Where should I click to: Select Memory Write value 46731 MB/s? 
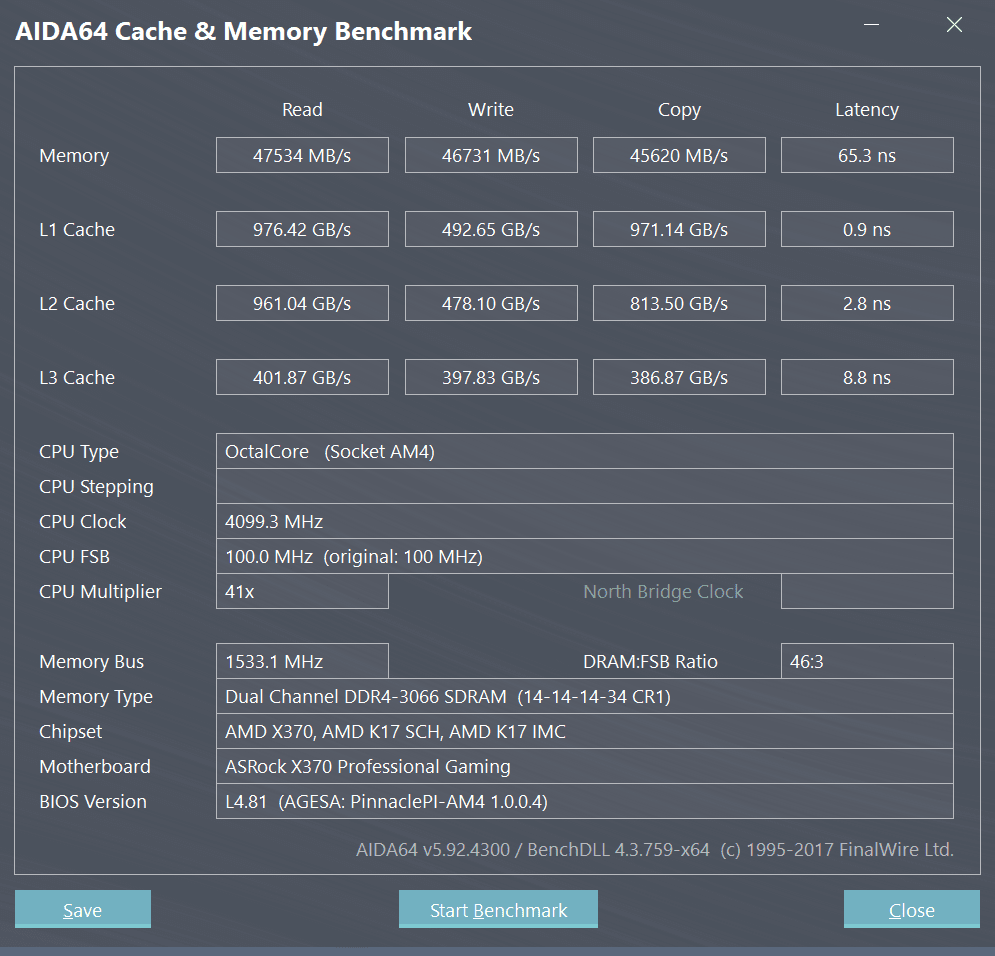pyautogui.click(x=491, y=155)
